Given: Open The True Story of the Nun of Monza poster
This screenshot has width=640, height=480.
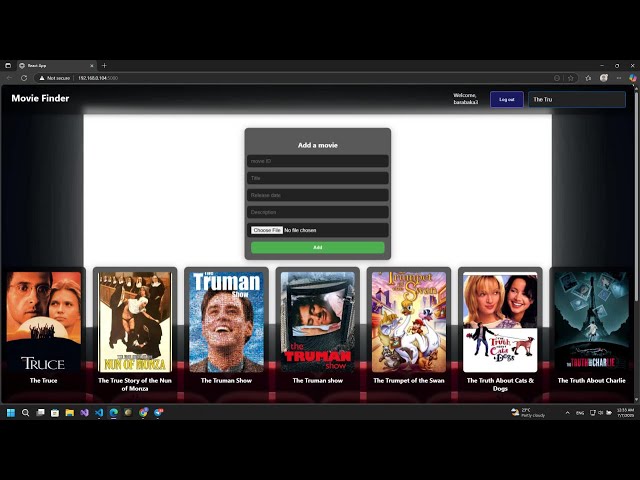Looking at the screenshot, I should 135,322.
